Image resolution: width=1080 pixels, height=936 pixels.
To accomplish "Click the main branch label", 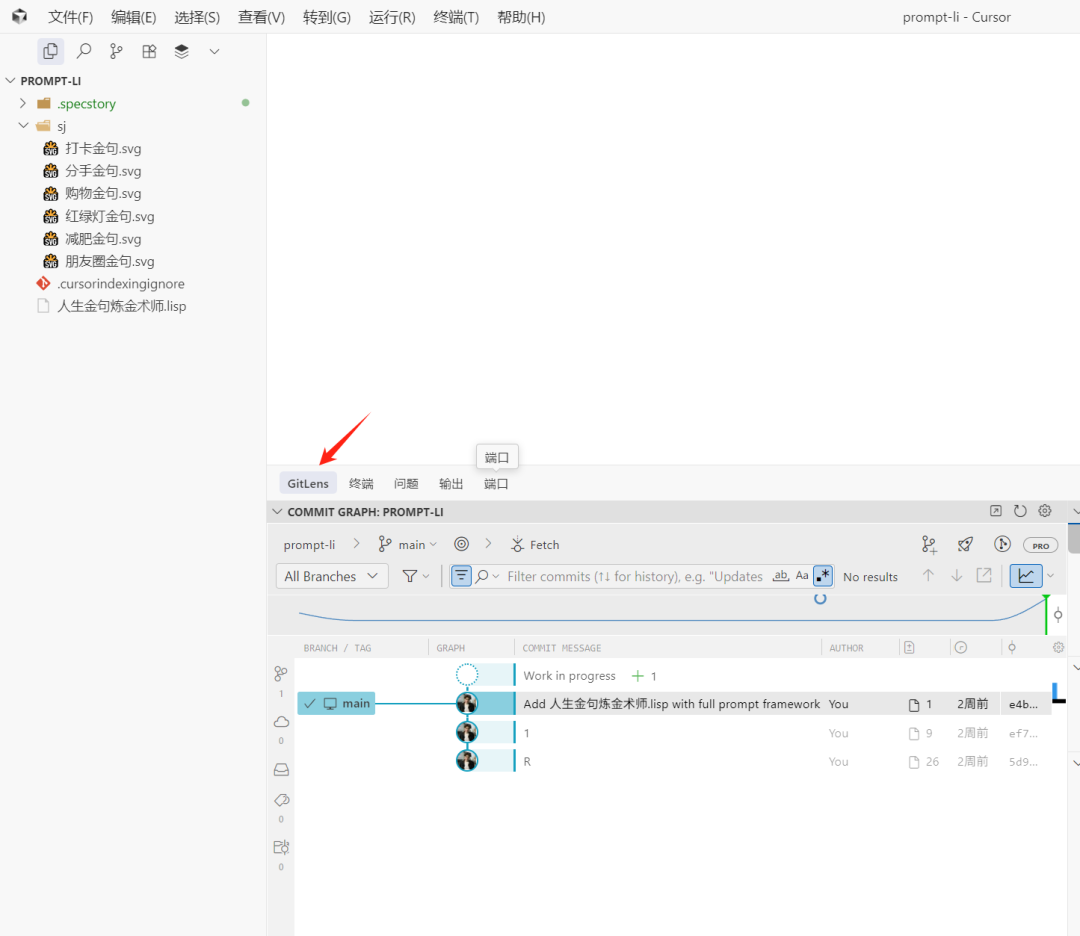I will point(336,703).
